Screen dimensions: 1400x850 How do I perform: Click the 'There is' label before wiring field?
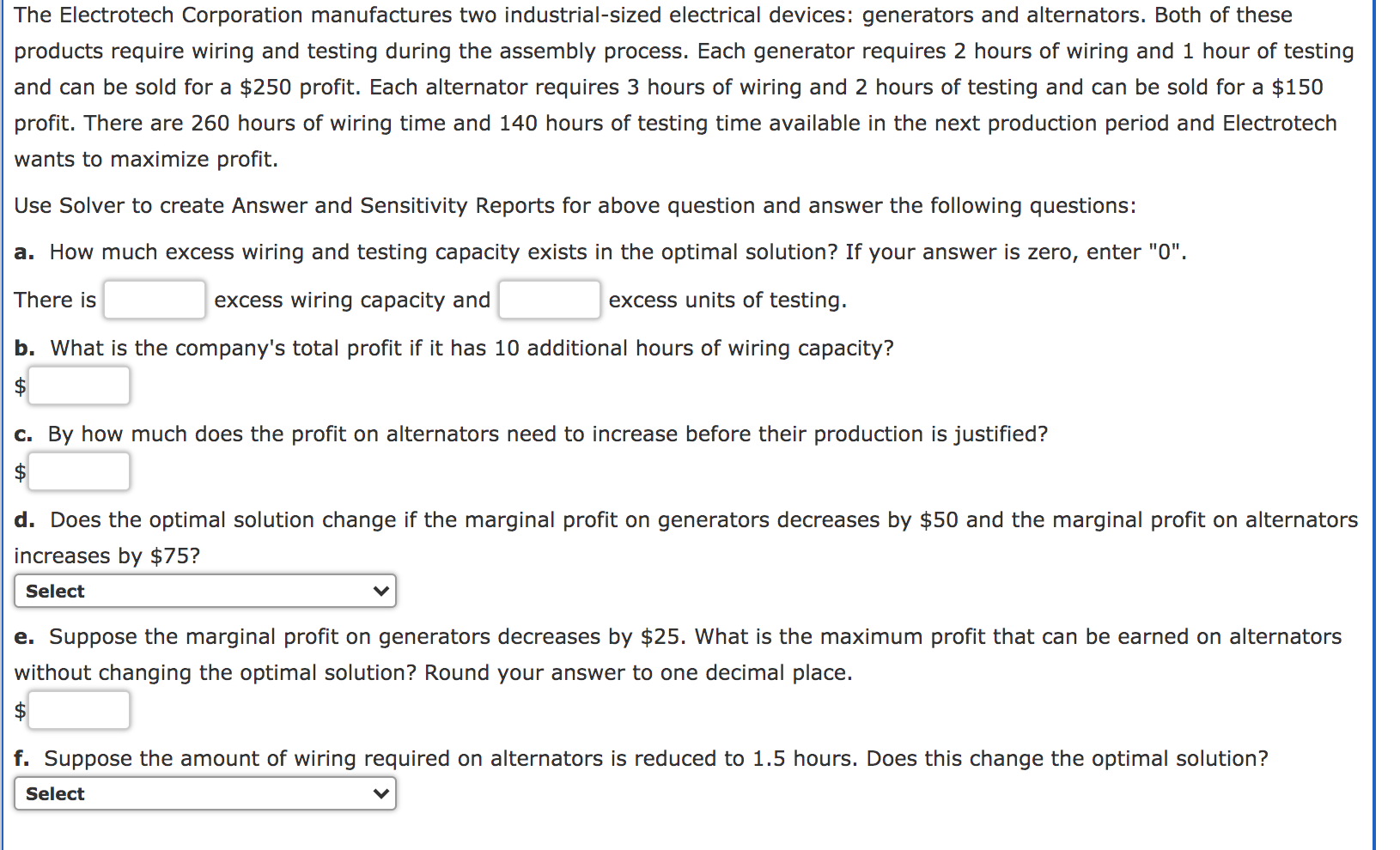tap(55, 300)
